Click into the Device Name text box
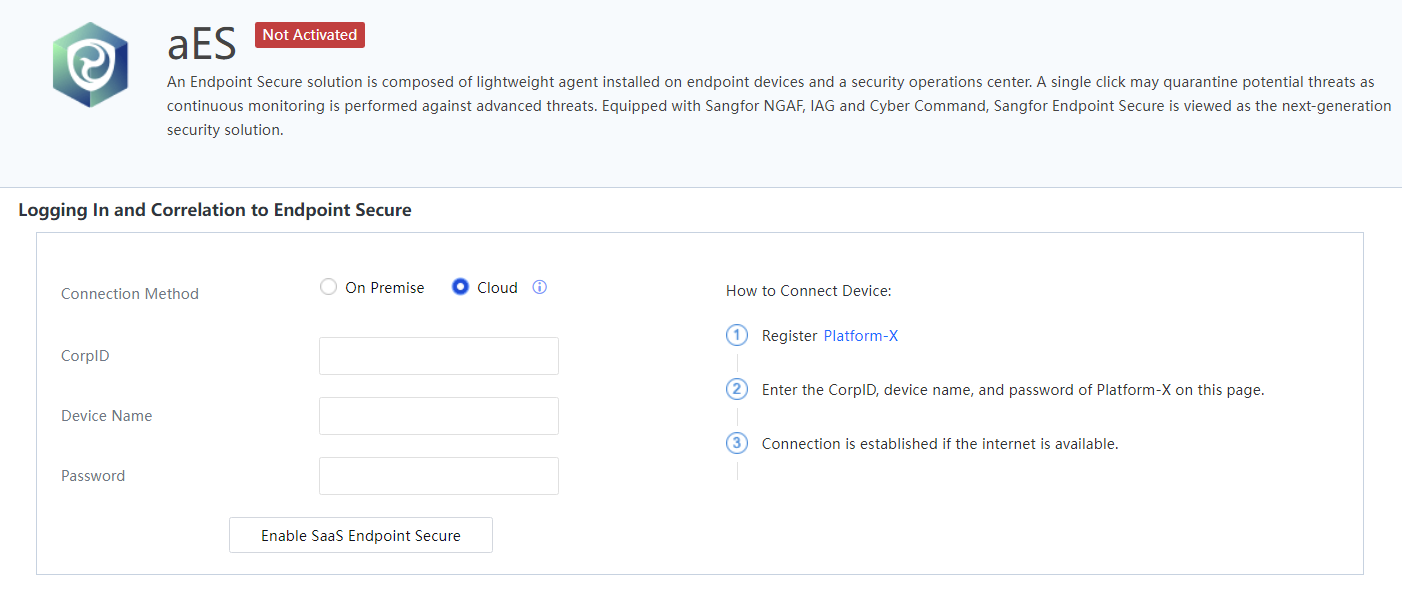 [x=438, y=416]
